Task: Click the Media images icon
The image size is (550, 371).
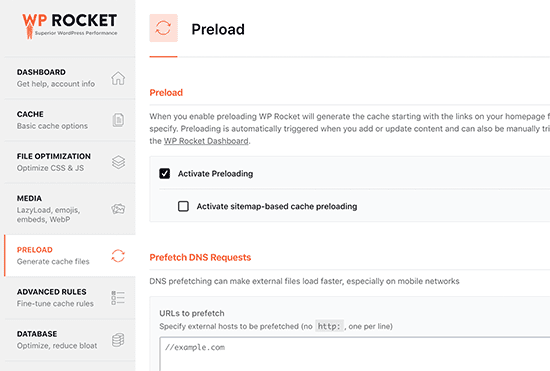Action: tap(118, 209)
